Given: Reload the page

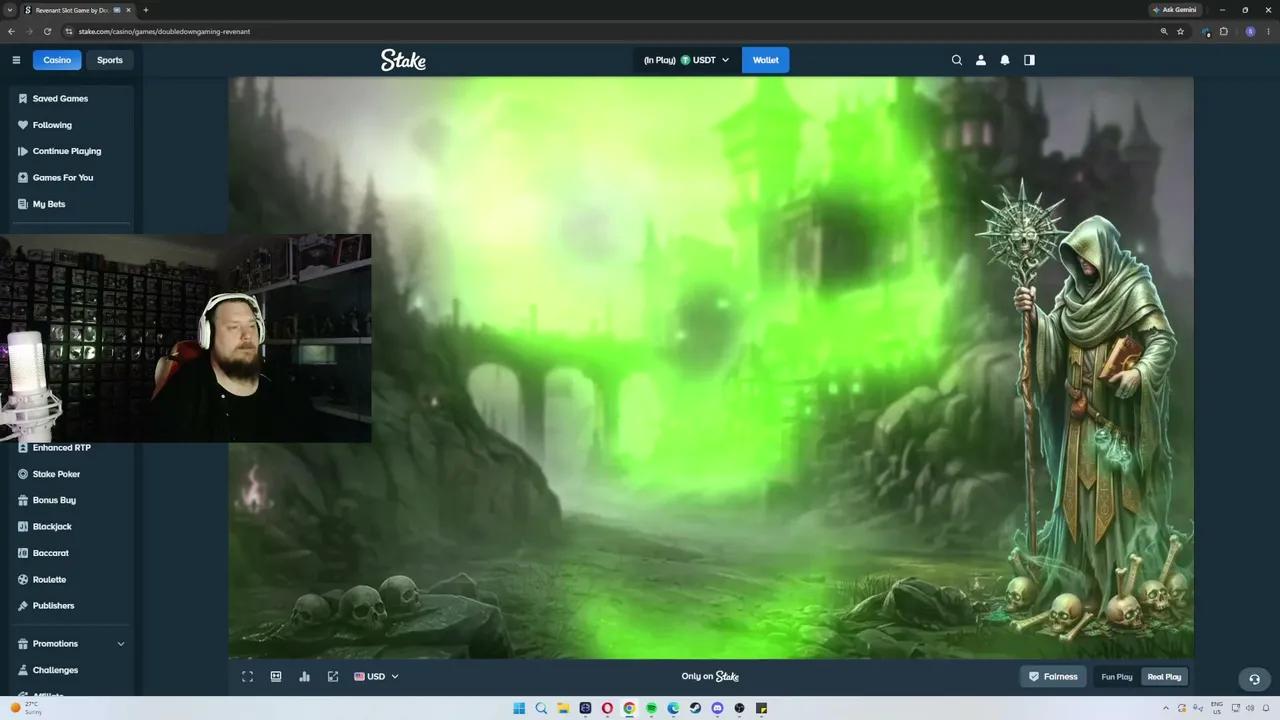Looking at the screenshot, I should [47, 31].
